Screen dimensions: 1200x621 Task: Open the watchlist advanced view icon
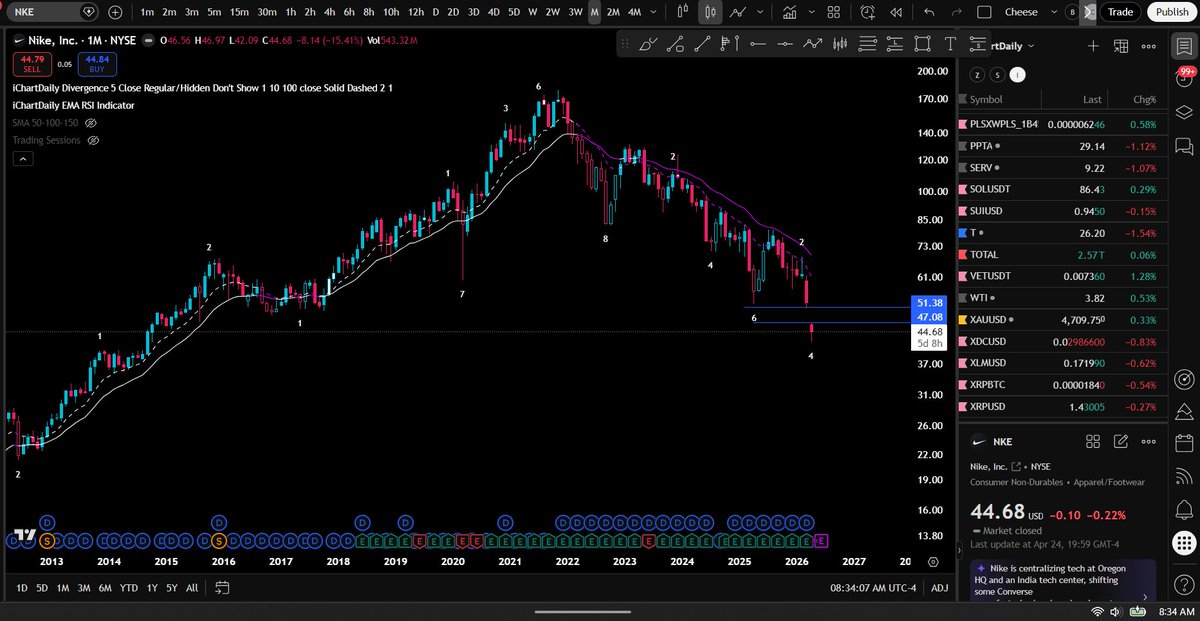pyautogui.click(x=1121, y=46)
